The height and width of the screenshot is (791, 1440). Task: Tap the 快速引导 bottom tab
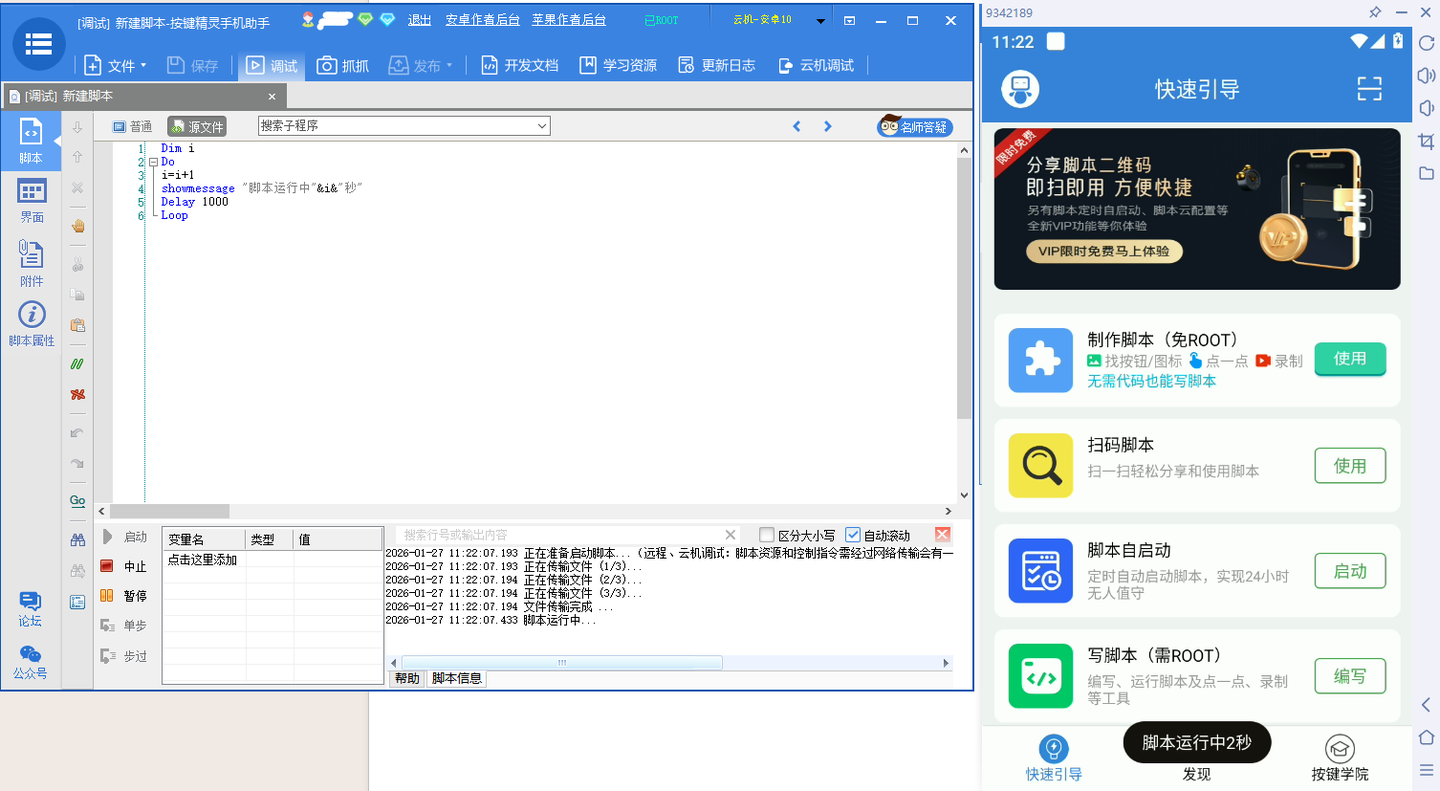[x=1054, y=759]
